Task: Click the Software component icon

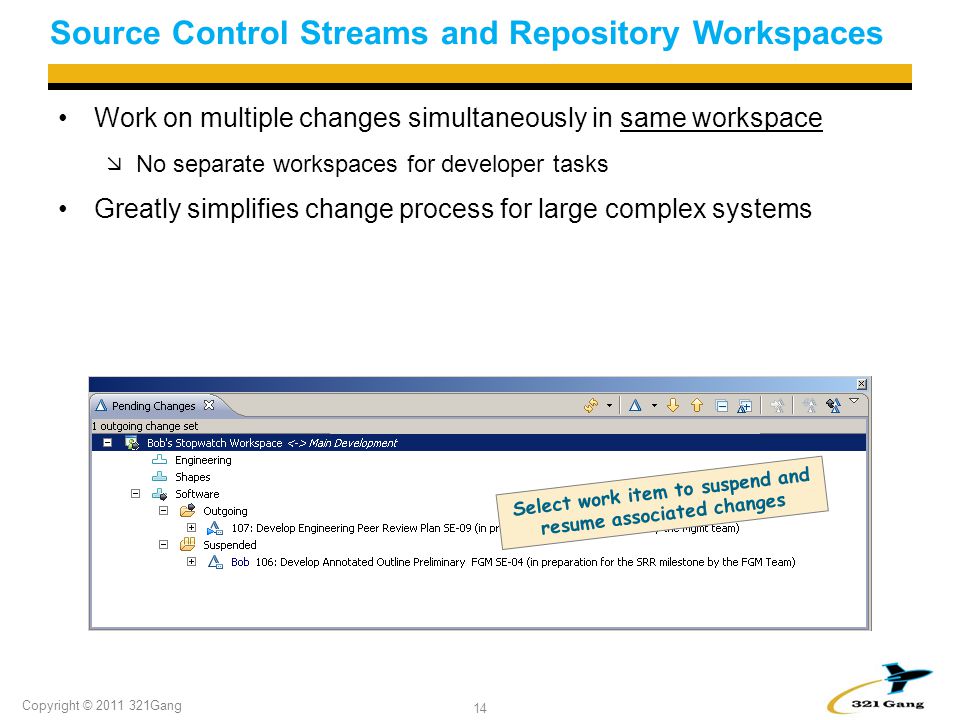Action: (x=159, y=494)
